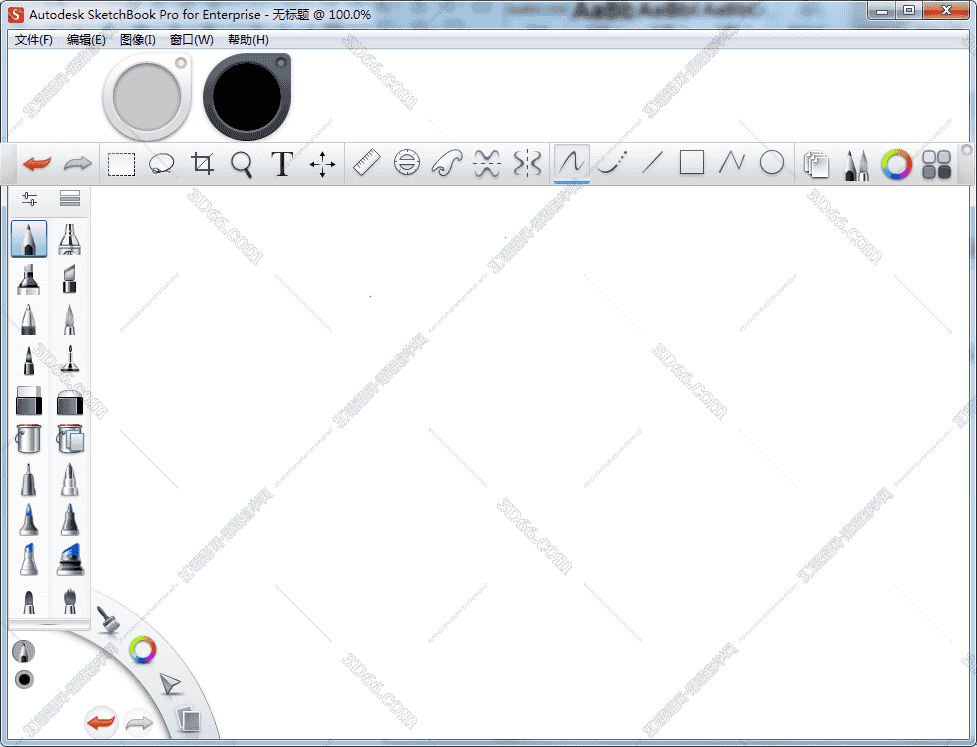Image resolution: width=977 pixels, height=747 pixels.
Task: Select the Text tool
Action: click(x=281, y=162)
